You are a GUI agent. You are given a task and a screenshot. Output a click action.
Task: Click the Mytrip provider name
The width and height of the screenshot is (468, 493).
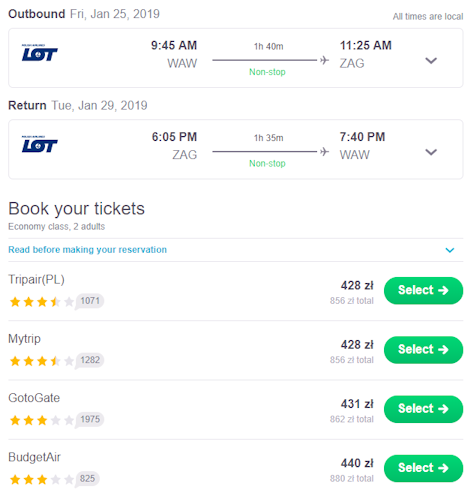[x=24, y=339]
